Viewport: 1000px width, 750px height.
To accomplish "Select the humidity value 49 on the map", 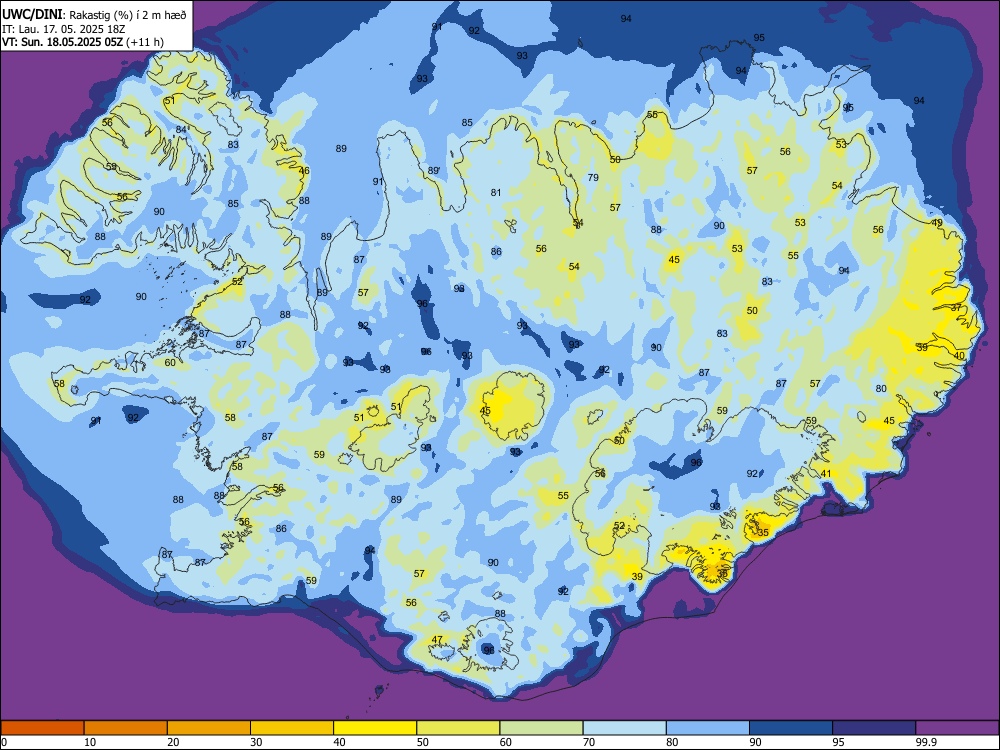I will click(937, 223).
